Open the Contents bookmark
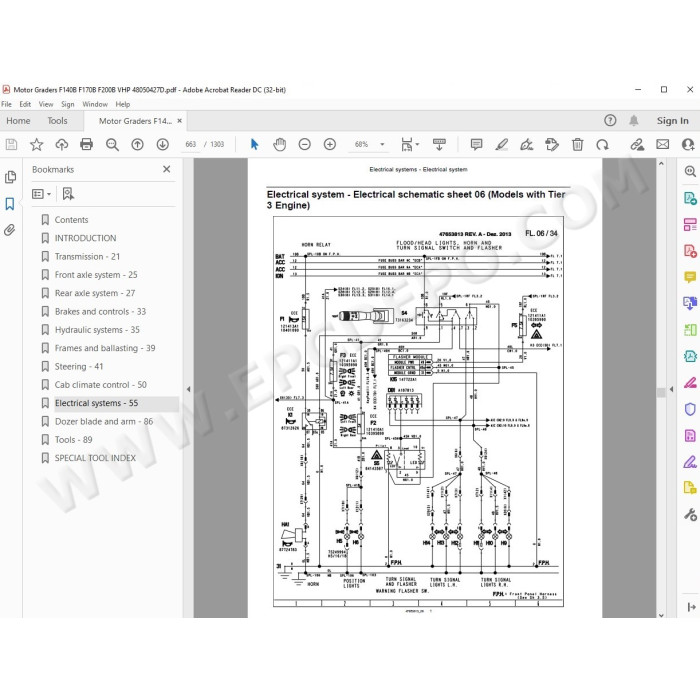This screenshot has width=700, height=700. tap(71, 220)
